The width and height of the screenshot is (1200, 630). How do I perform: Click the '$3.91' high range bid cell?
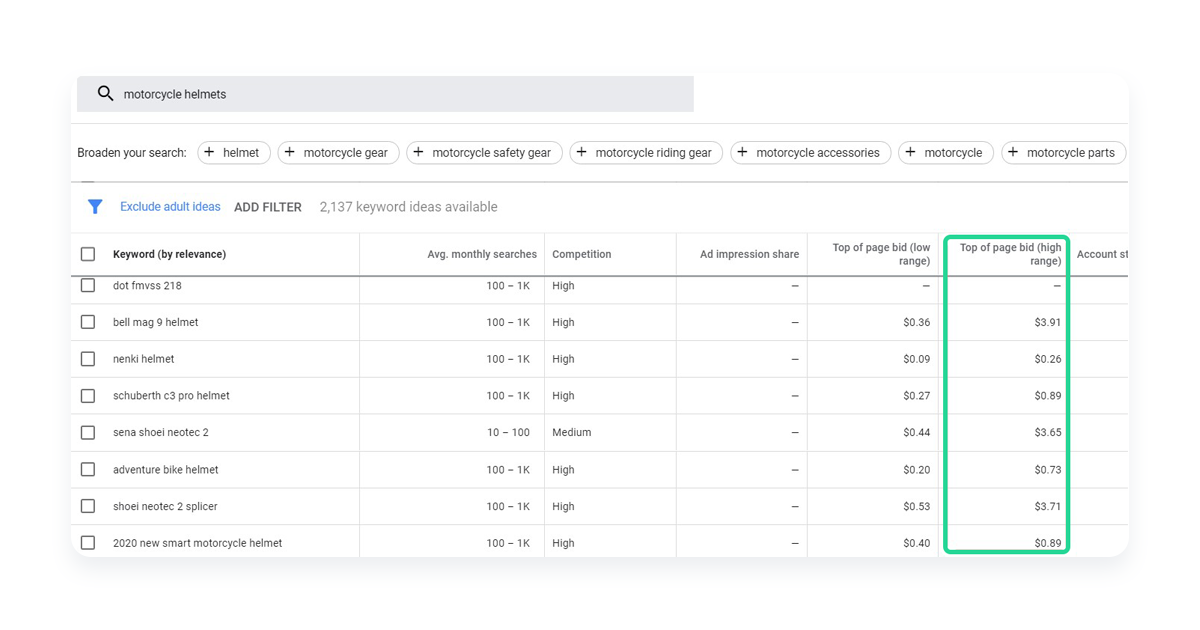click(x=1048, y=322)
